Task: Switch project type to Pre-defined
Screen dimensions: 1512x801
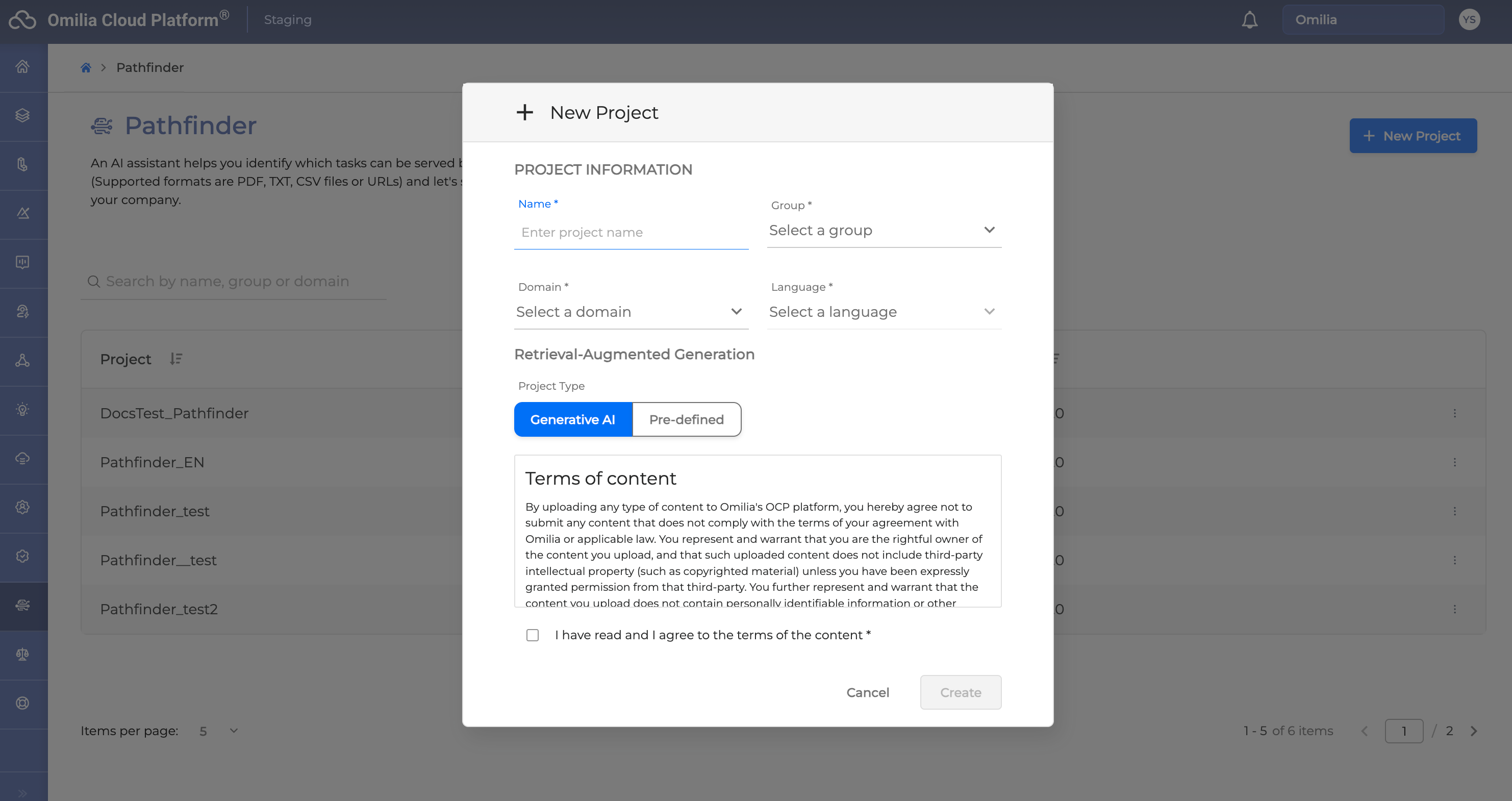Action: click(686, 419)
